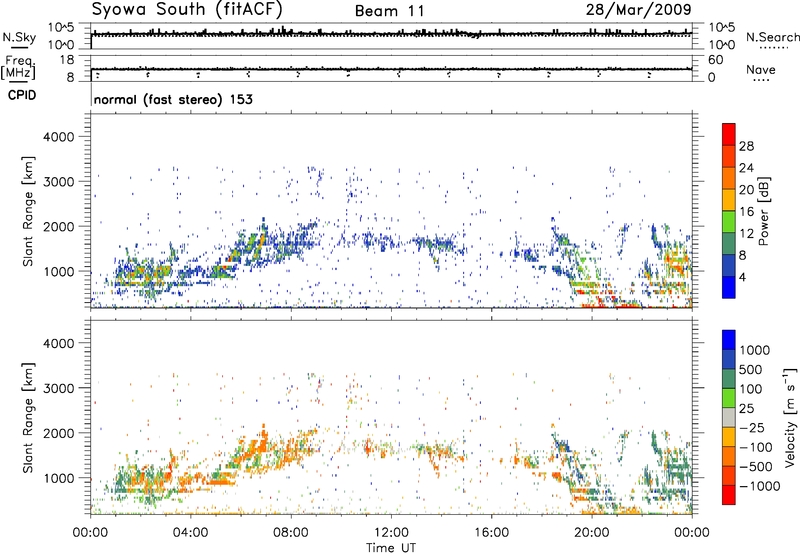Click the blue top of the velocity color bar
This screenshot has height=554, width=800.
click(729, 340)
